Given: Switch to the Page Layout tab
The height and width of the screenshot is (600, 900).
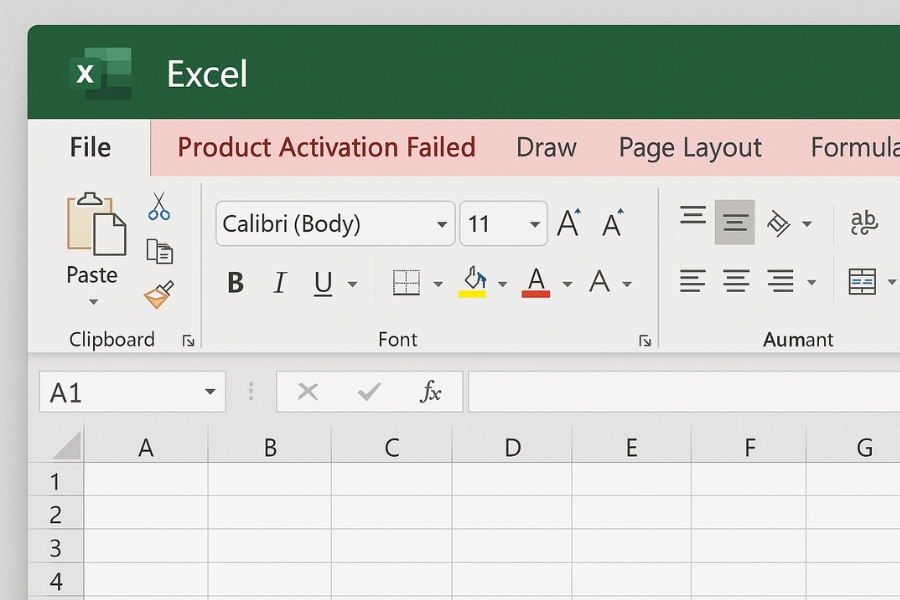Looking at the screenshot, I should 690,148.
